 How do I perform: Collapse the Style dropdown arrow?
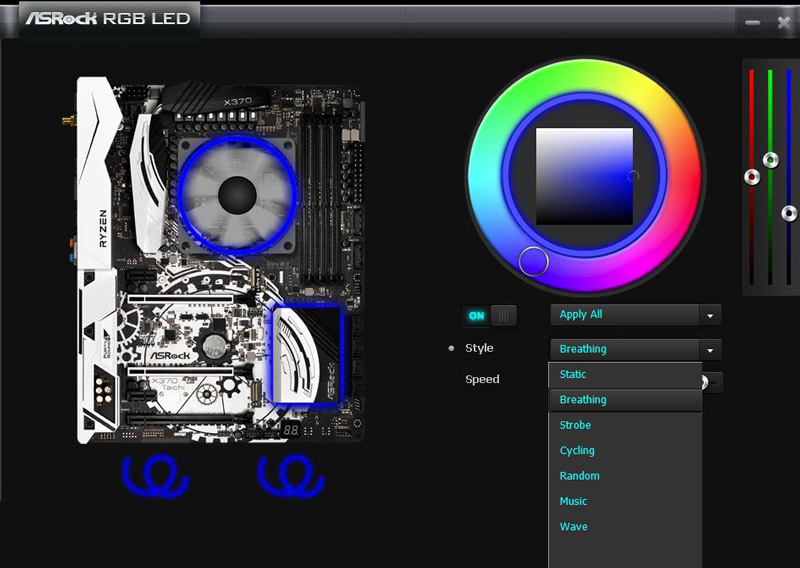coord(710,350)
